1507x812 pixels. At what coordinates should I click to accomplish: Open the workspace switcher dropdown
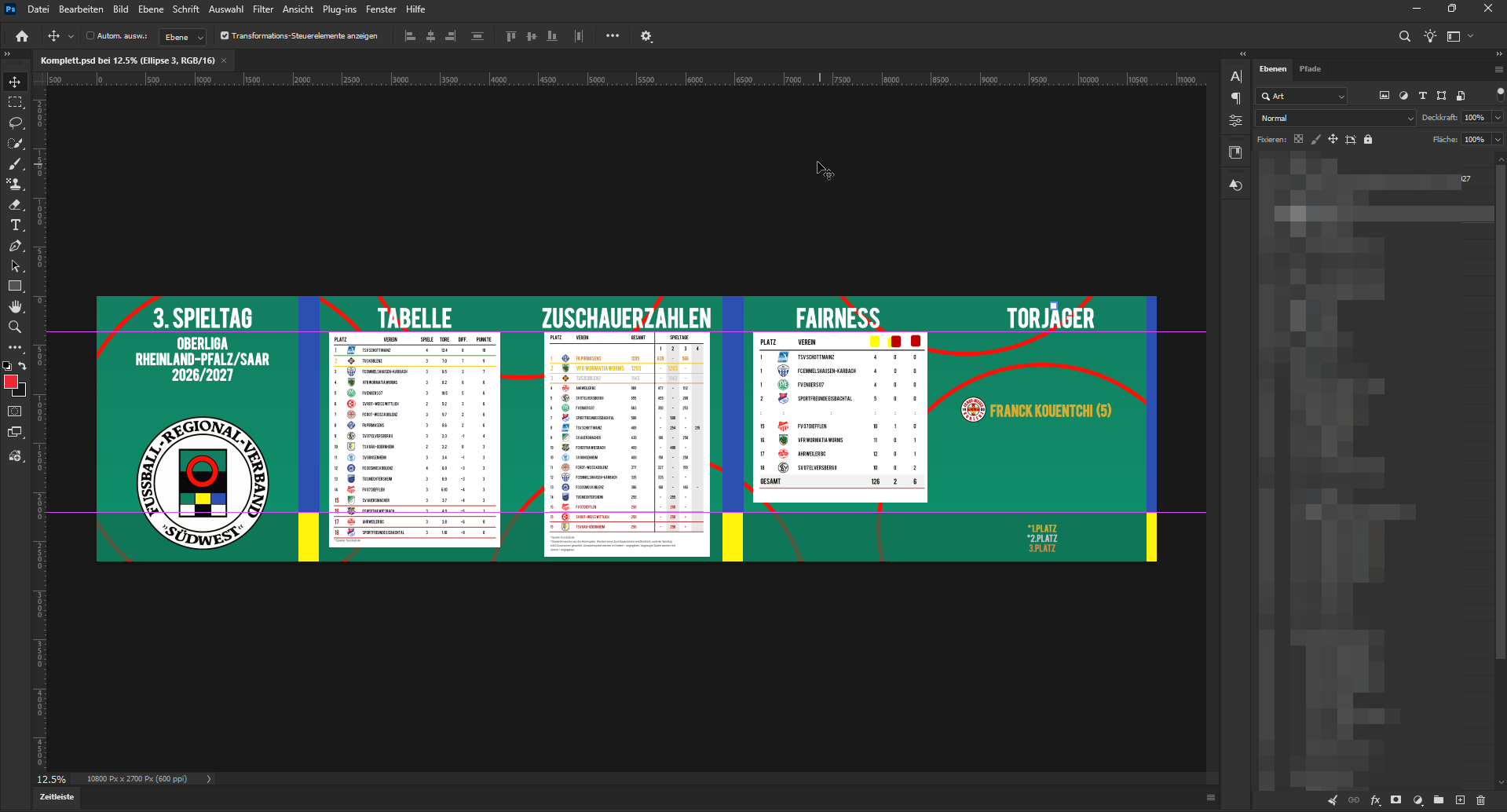(1460, 36)
